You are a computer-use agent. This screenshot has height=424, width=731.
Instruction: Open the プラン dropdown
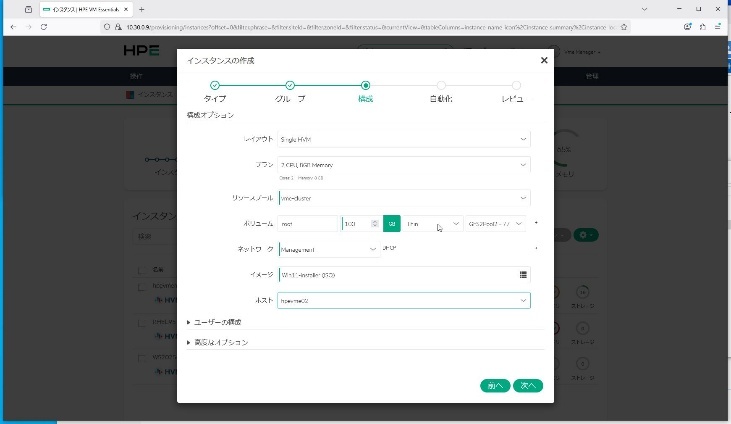click(403, 165)
